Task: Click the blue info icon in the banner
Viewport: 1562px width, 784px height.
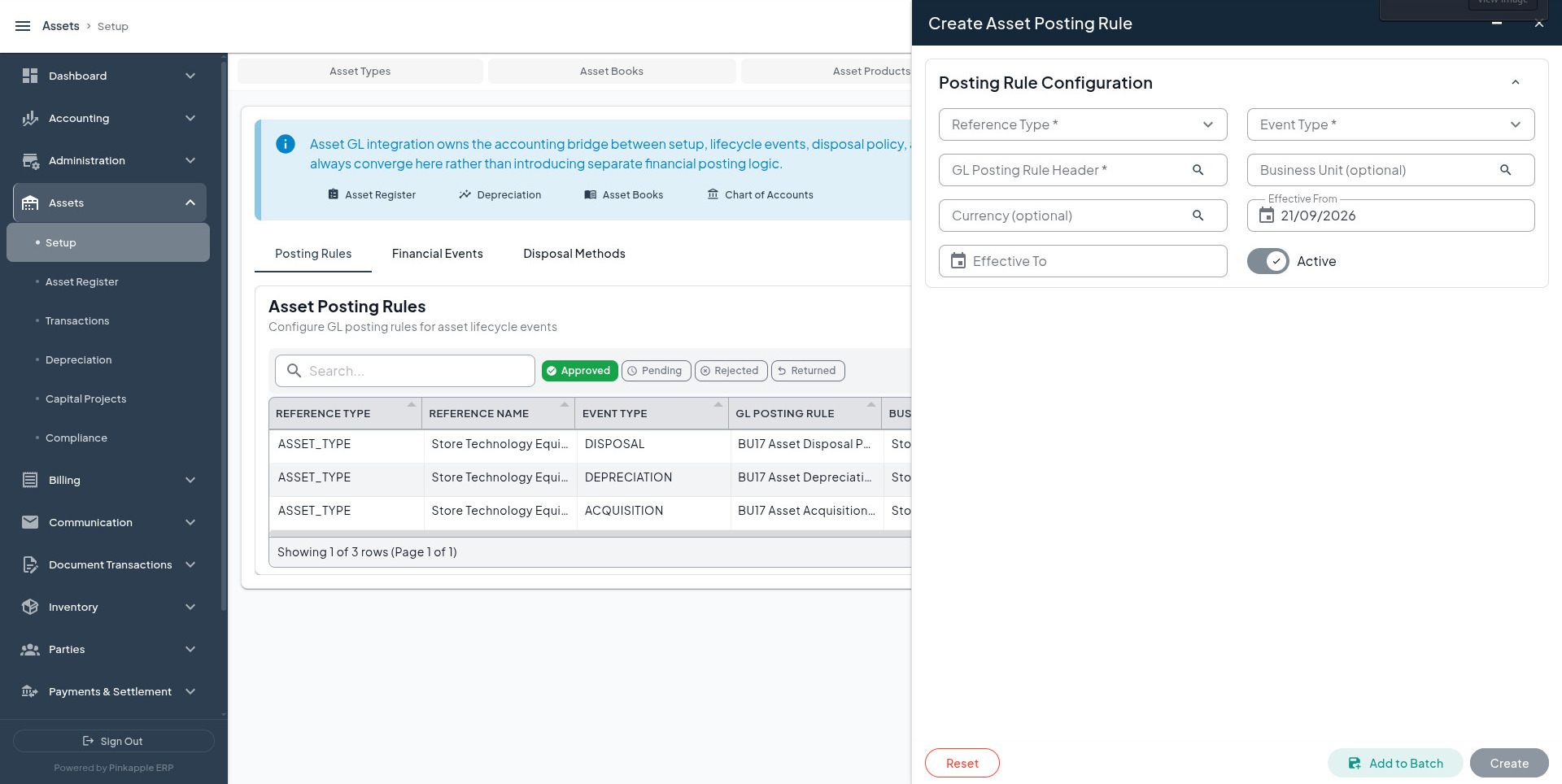Action: (286, 144)
